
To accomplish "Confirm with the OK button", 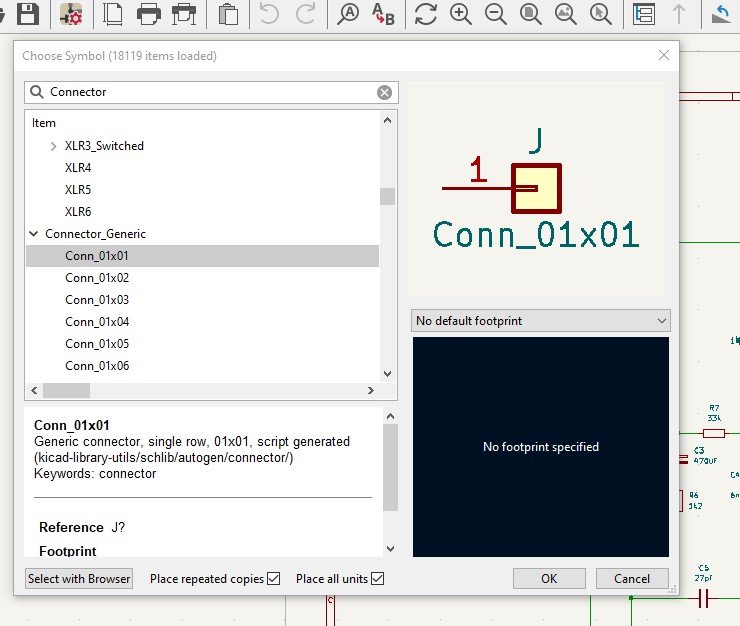I will click(x=549, y=578).
